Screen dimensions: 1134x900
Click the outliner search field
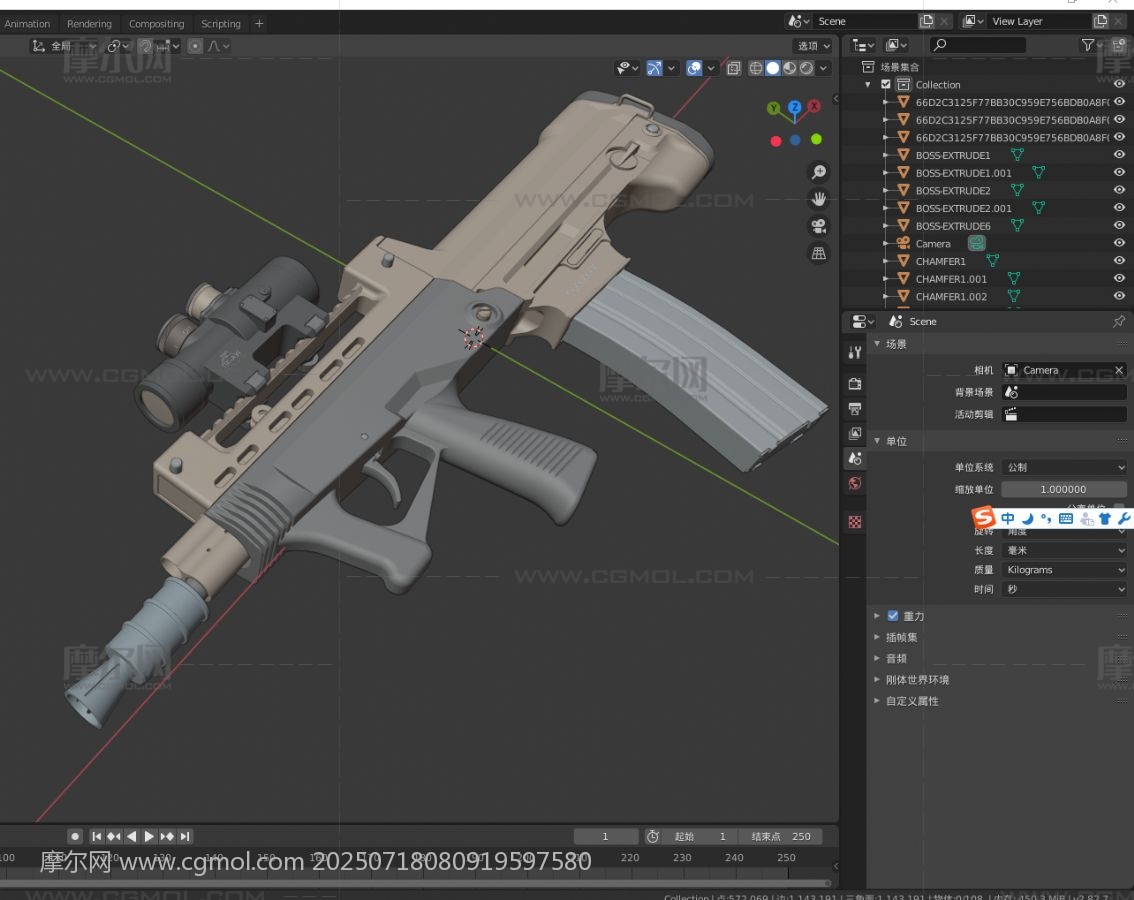coord(978,46)
